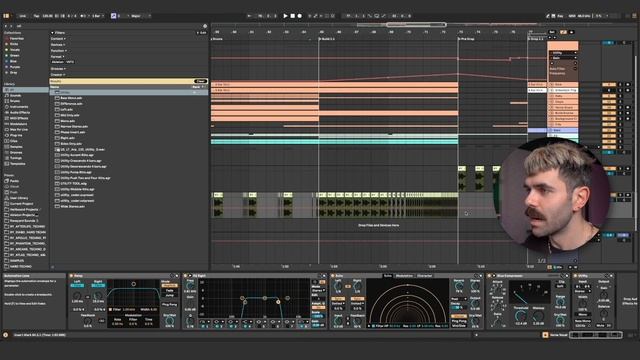Clear the Results with the Clear button
Viewport: 640px width, 360px height.
(x=200, y=81)
